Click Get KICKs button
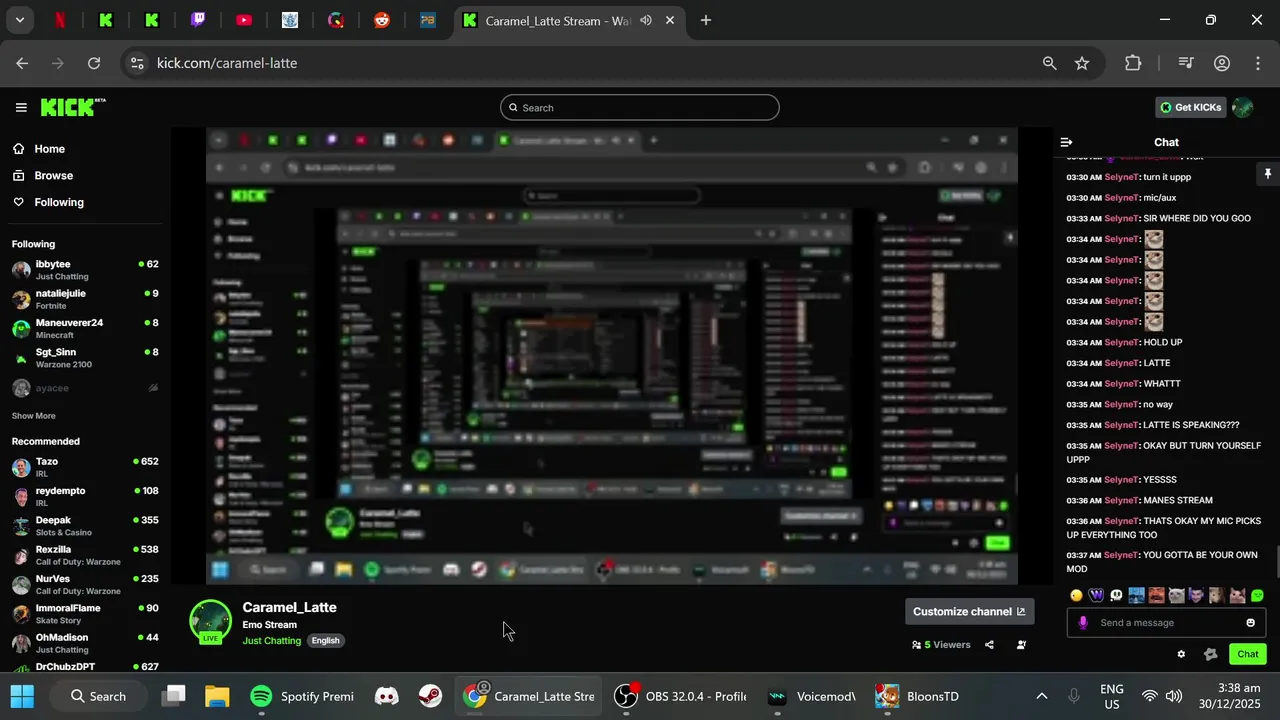 (1191, 107)
